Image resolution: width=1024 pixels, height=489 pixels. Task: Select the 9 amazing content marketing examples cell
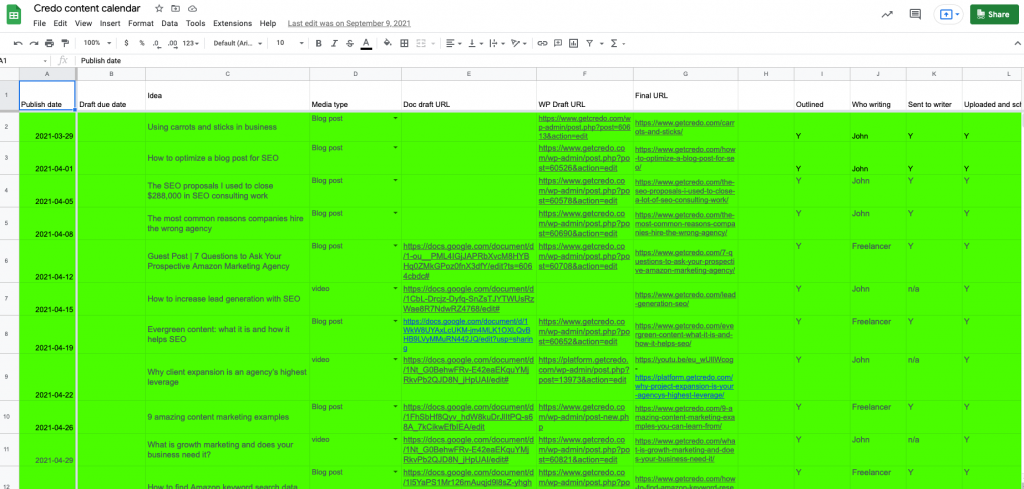pyautogui.click(x=227, y=417)
